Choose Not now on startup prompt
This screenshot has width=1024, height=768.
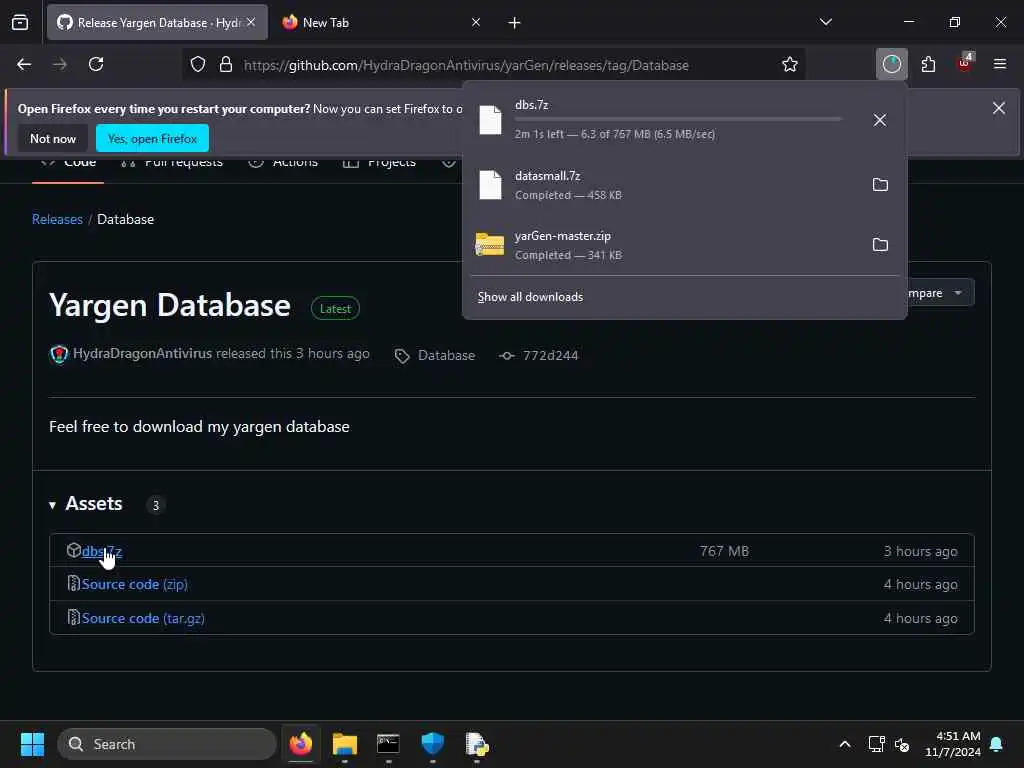53,138
